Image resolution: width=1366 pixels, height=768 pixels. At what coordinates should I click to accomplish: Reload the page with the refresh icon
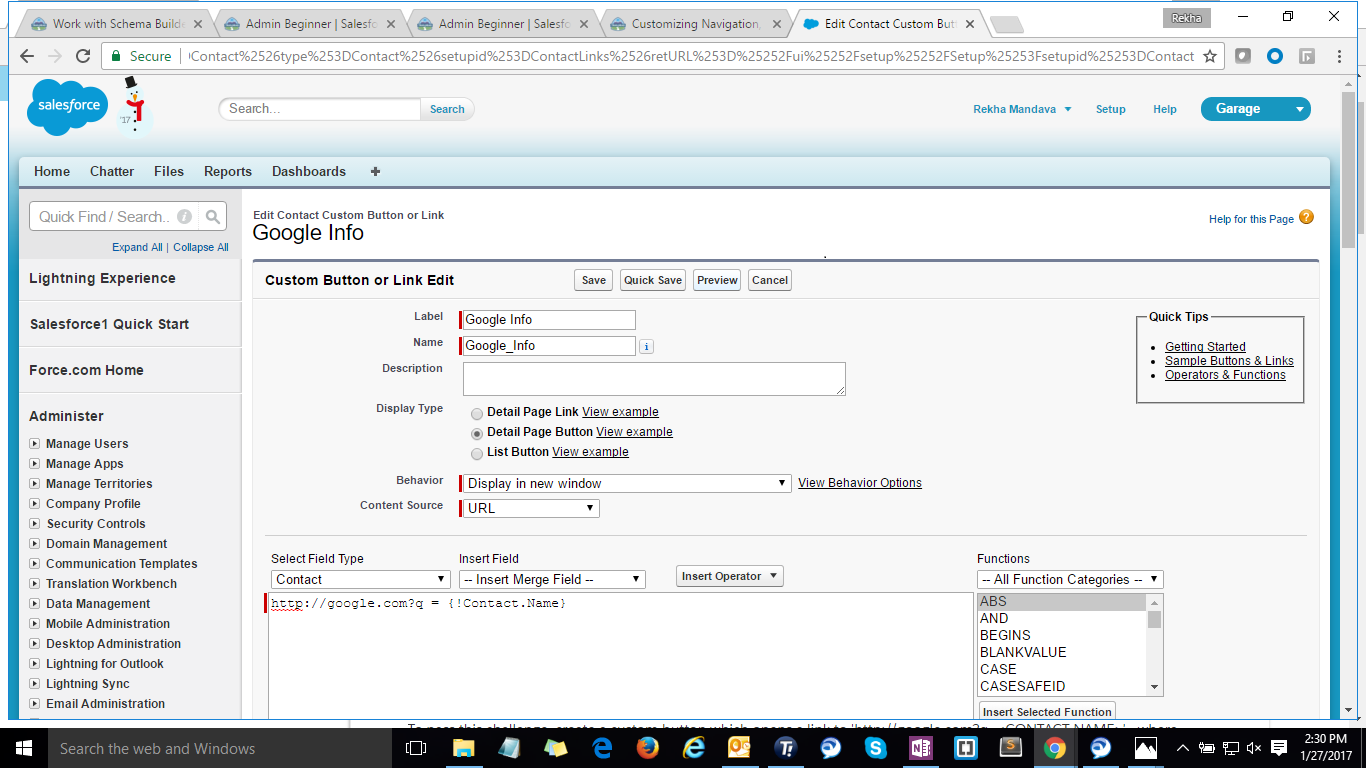[x=82, y=57]
